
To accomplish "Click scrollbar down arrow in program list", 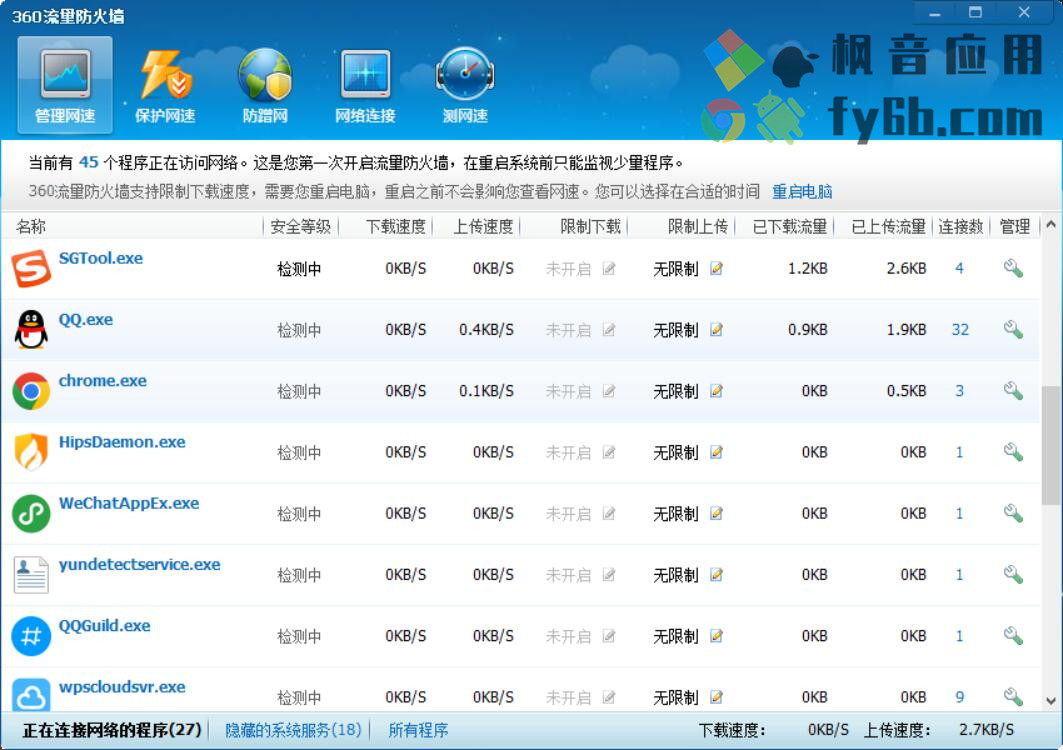I will pyautogui.click(x=1051, y=701).
